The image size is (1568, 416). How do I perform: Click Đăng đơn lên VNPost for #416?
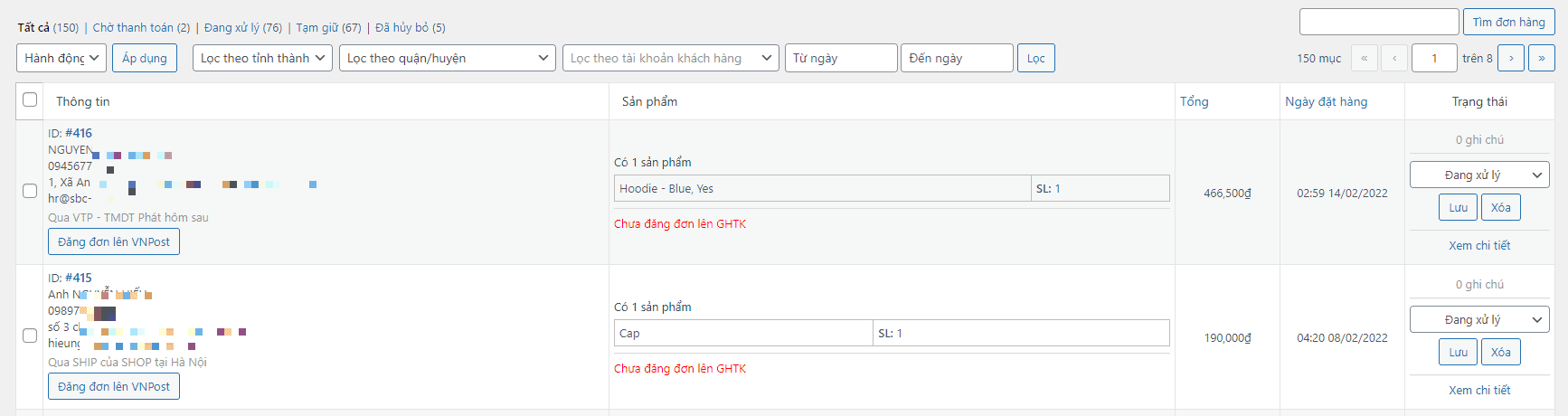click(x=114, y=241)
